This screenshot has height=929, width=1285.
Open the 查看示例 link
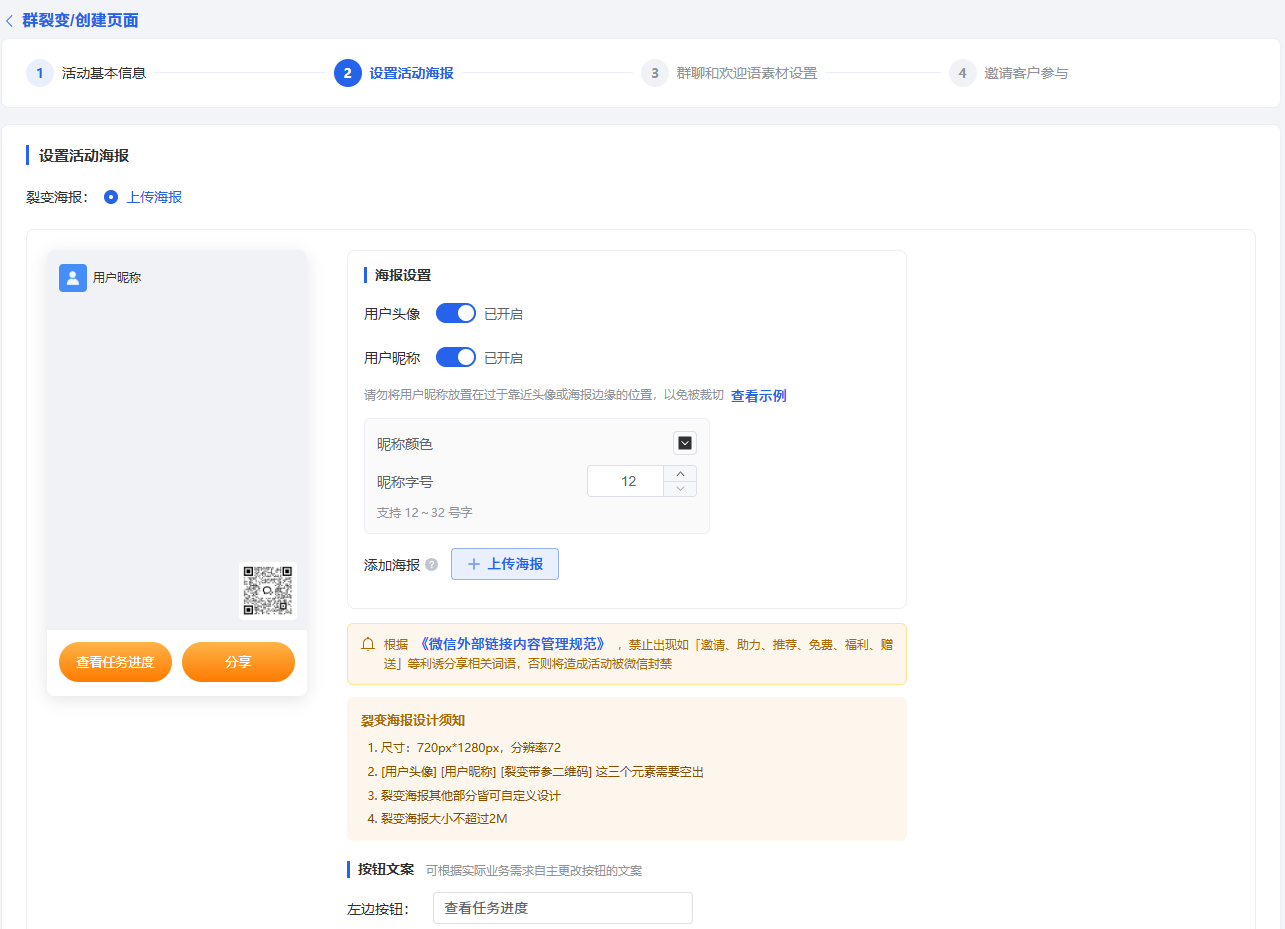pos(759,396)
